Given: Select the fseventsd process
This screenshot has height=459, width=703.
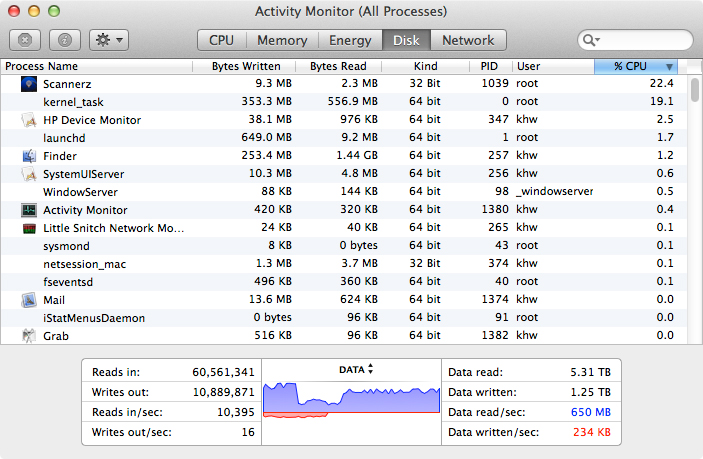Looking at the screenshot, I should pos(343,281).
